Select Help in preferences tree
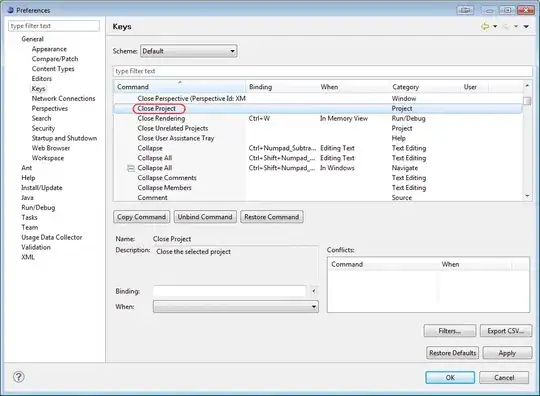540x396 pixels. click(x=28, y=178)
